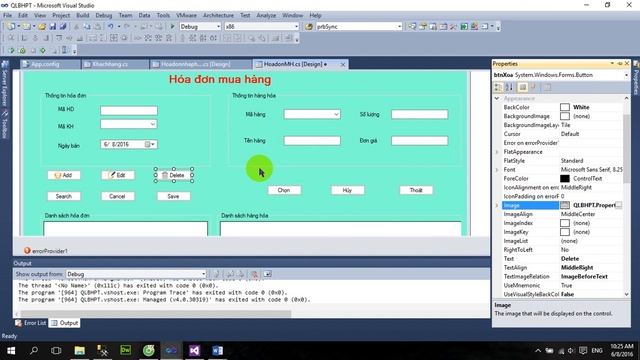Click the pin icon of Properties panel
This screenshot has height=360, width=640.
click(x=620, y=64)
